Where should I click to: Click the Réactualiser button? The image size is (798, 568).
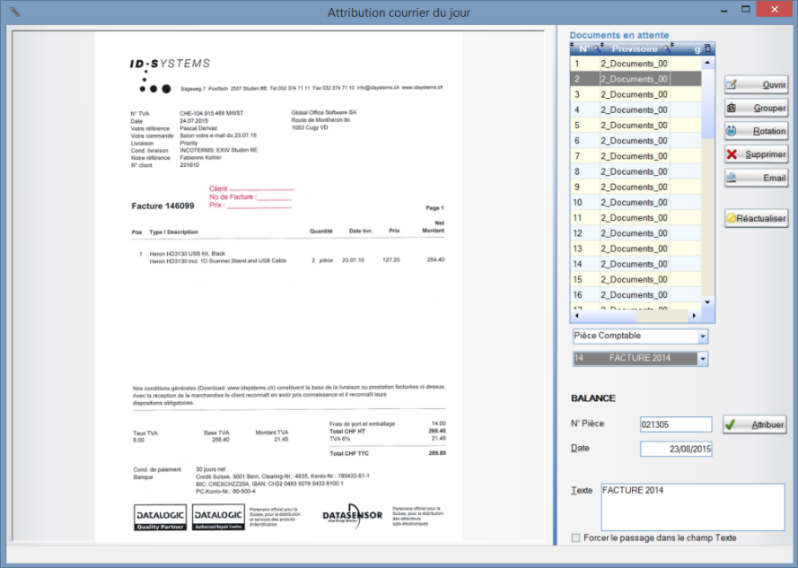756,218
